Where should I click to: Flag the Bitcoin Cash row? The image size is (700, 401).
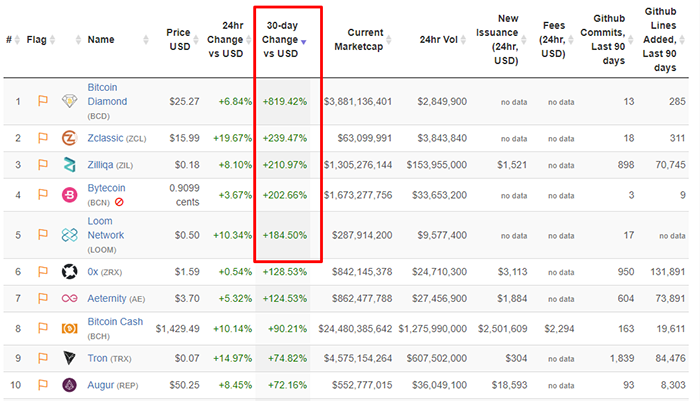point(42,329)
